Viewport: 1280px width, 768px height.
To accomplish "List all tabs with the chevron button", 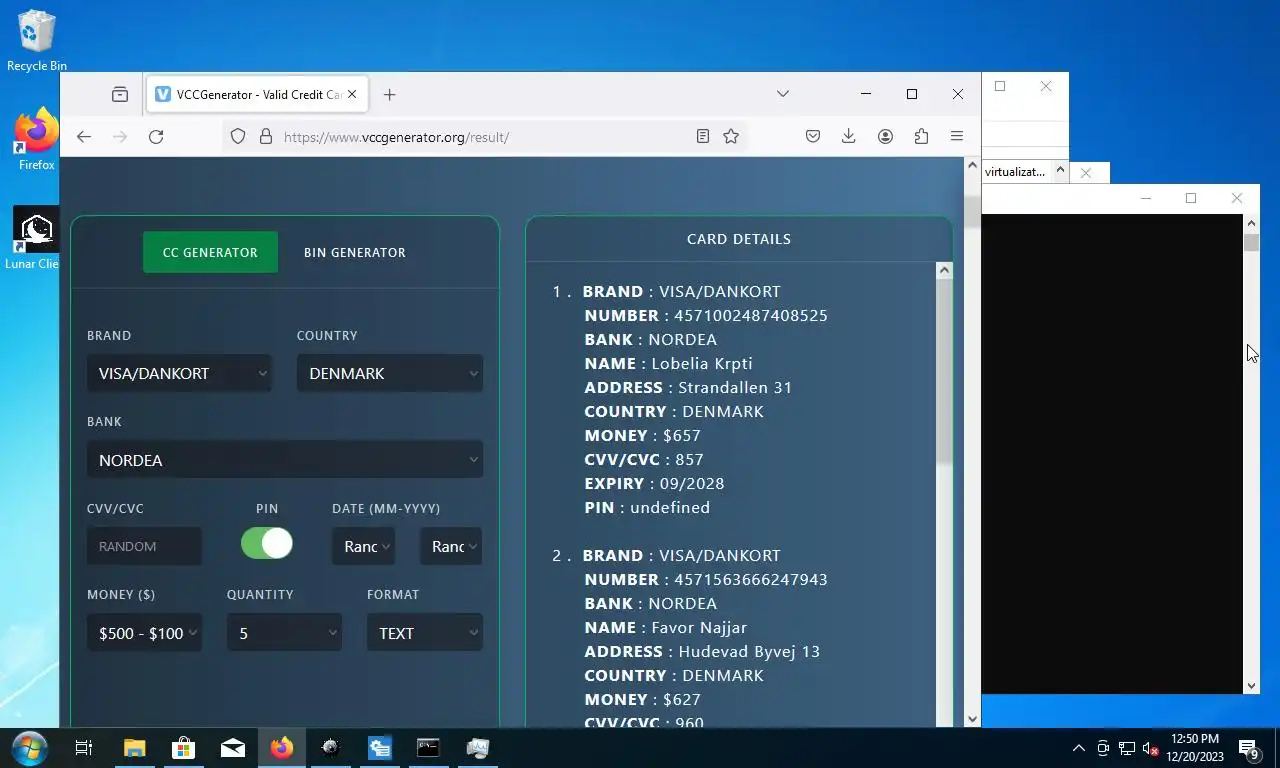I will coord(783,94).
